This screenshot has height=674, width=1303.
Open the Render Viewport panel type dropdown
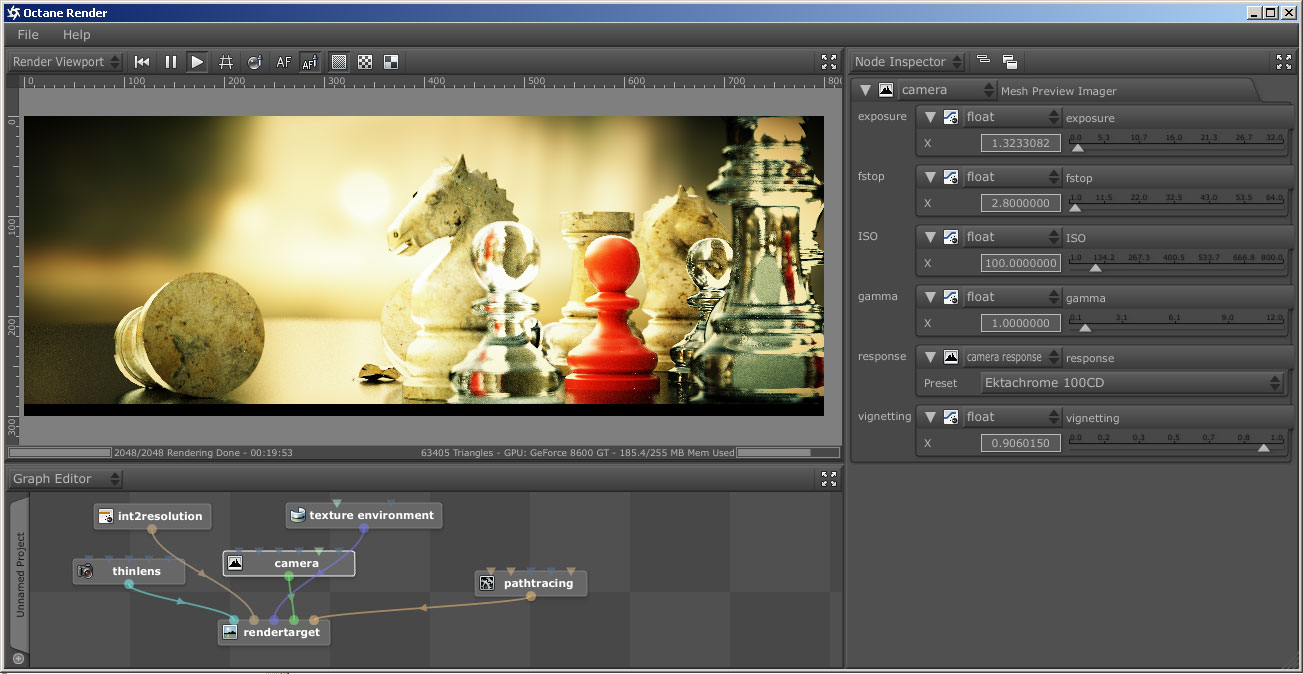(x=66, y=62)
